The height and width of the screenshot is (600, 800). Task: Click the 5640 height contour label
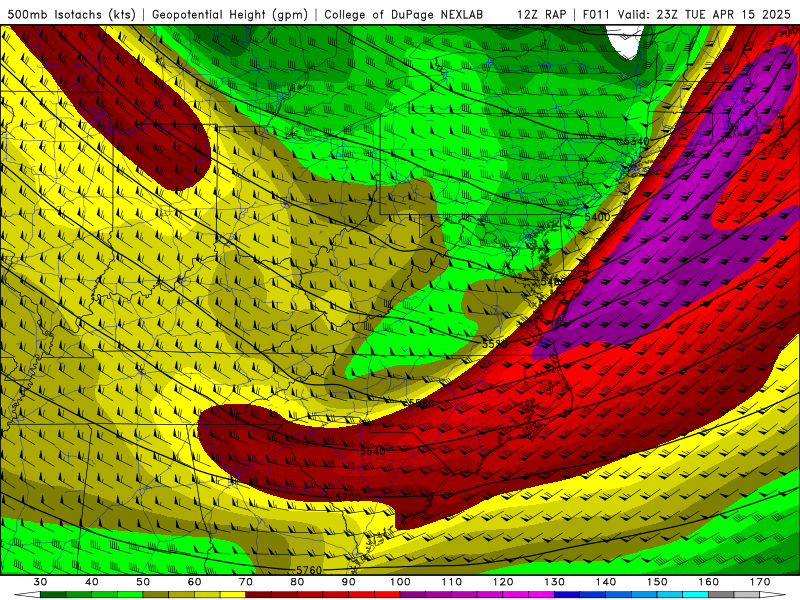[373, 451]
